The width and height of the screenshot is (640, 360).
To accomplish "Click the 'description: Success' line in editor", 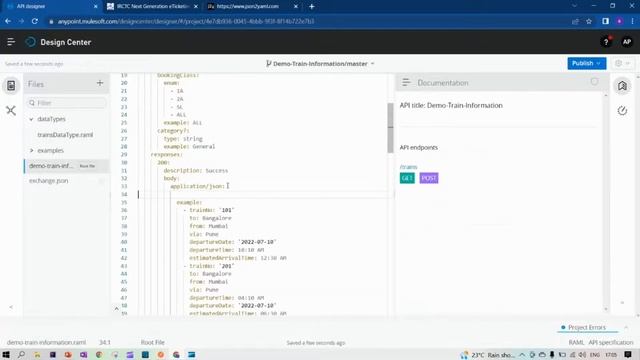I will tap(196, 171).
